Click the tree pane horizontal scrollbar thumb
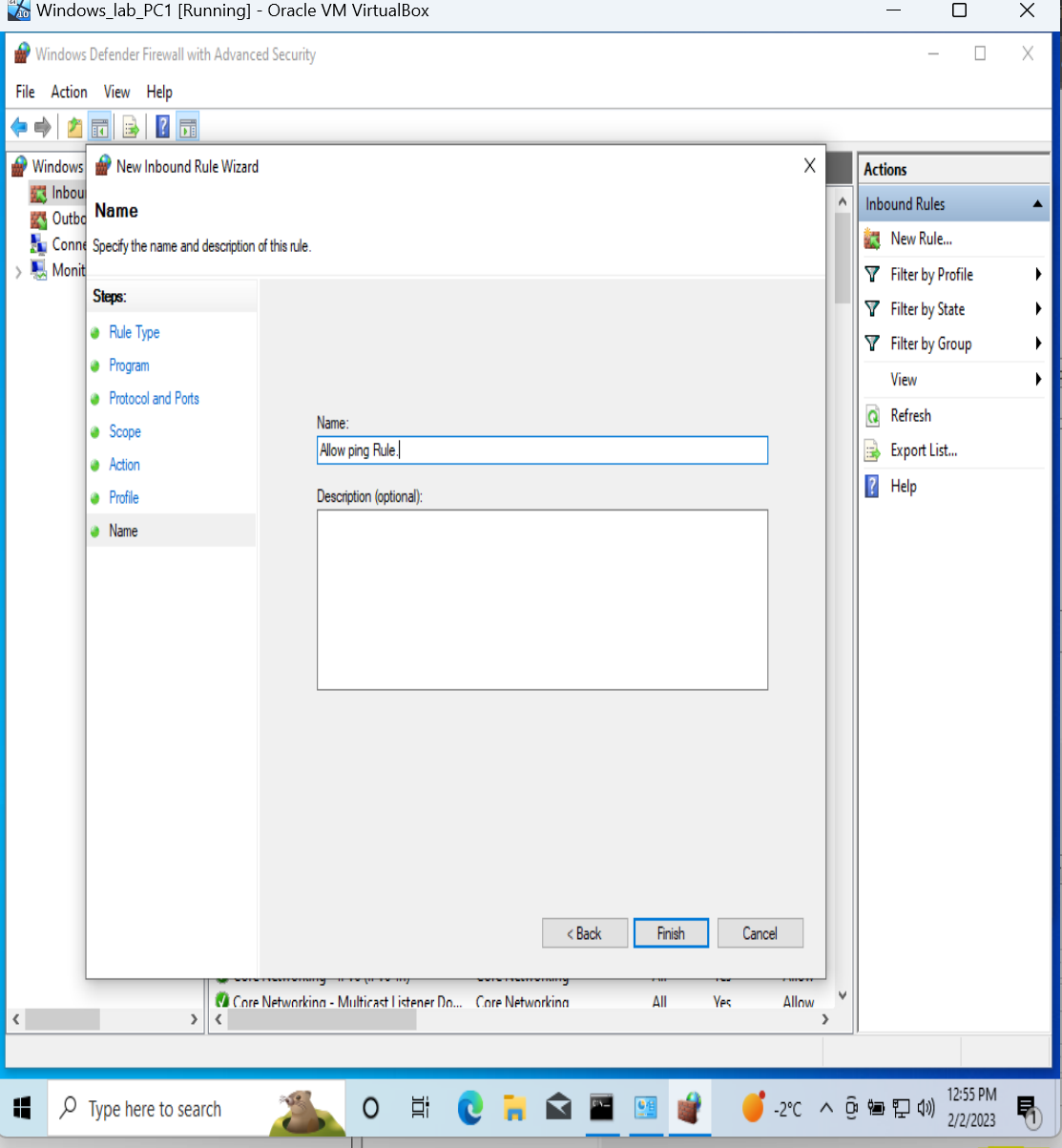 pos(62,1019)
